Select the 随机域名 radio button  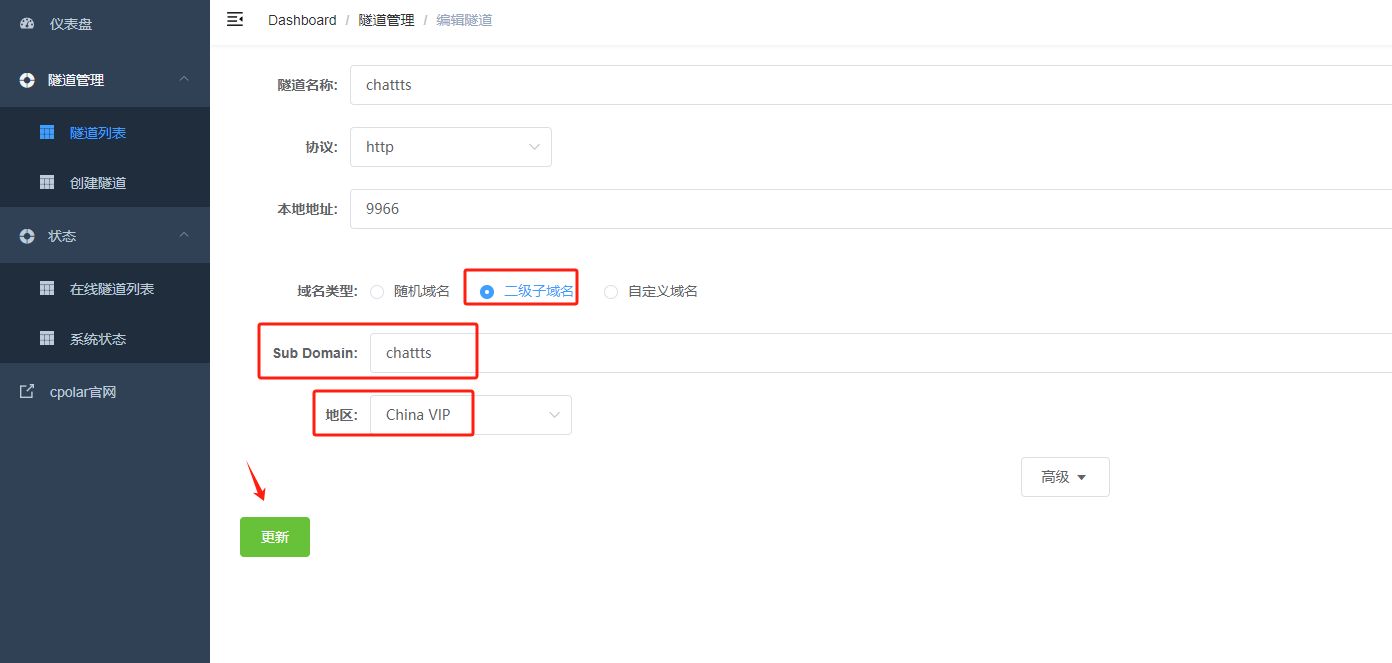click(x=377, y=291)
